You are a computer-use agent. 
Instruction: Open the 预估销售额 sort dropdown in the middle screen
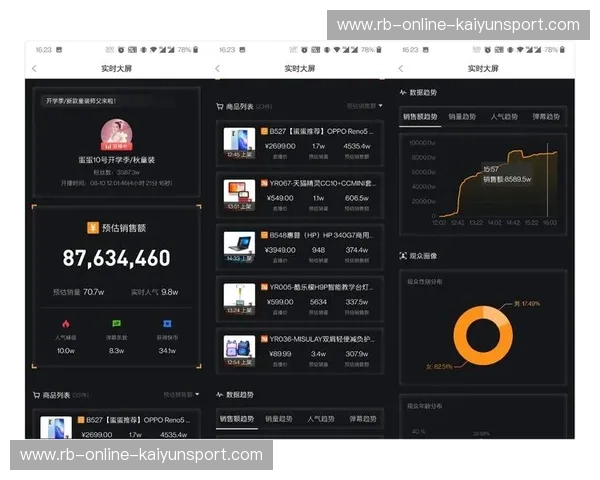pos(364,105)
